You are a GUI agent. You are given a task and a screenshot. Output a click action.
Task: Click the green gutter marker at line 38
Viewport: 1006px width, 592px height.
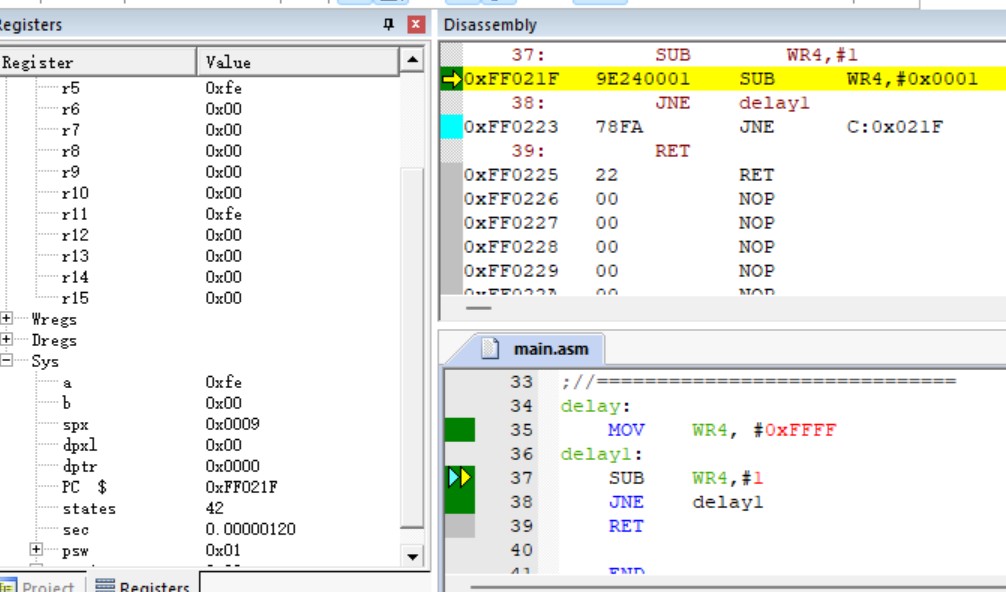click(460, 502)
